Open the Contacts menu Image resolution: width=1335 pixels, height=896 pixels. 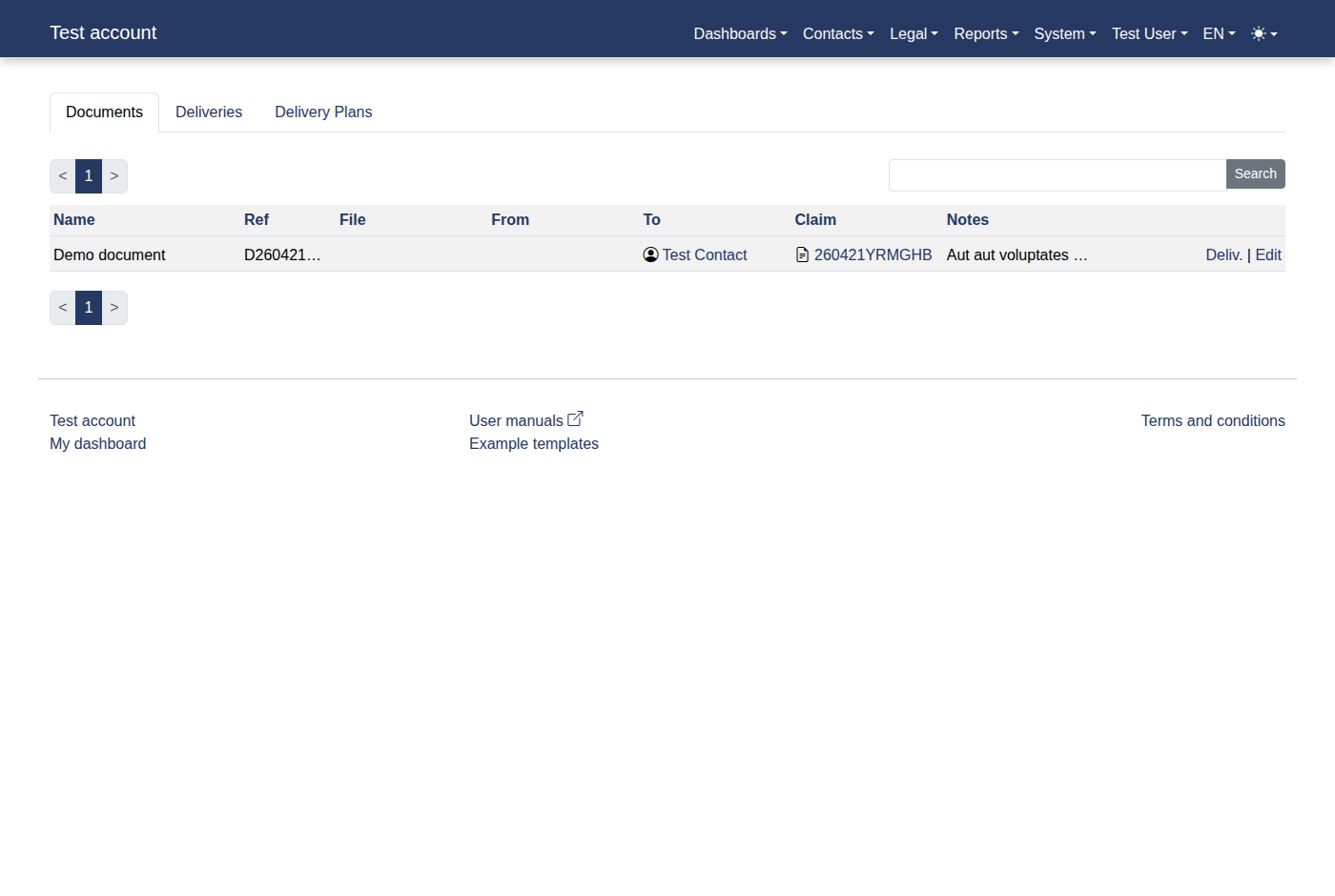[837, 33]
